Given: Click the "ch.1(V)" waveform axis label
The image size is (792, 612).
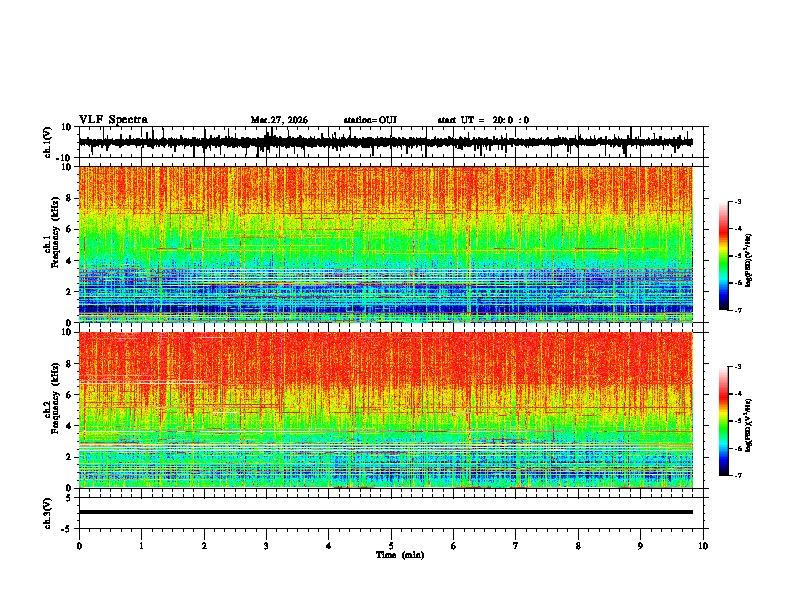Looking at the screenshot, I should tap(48, 142).
